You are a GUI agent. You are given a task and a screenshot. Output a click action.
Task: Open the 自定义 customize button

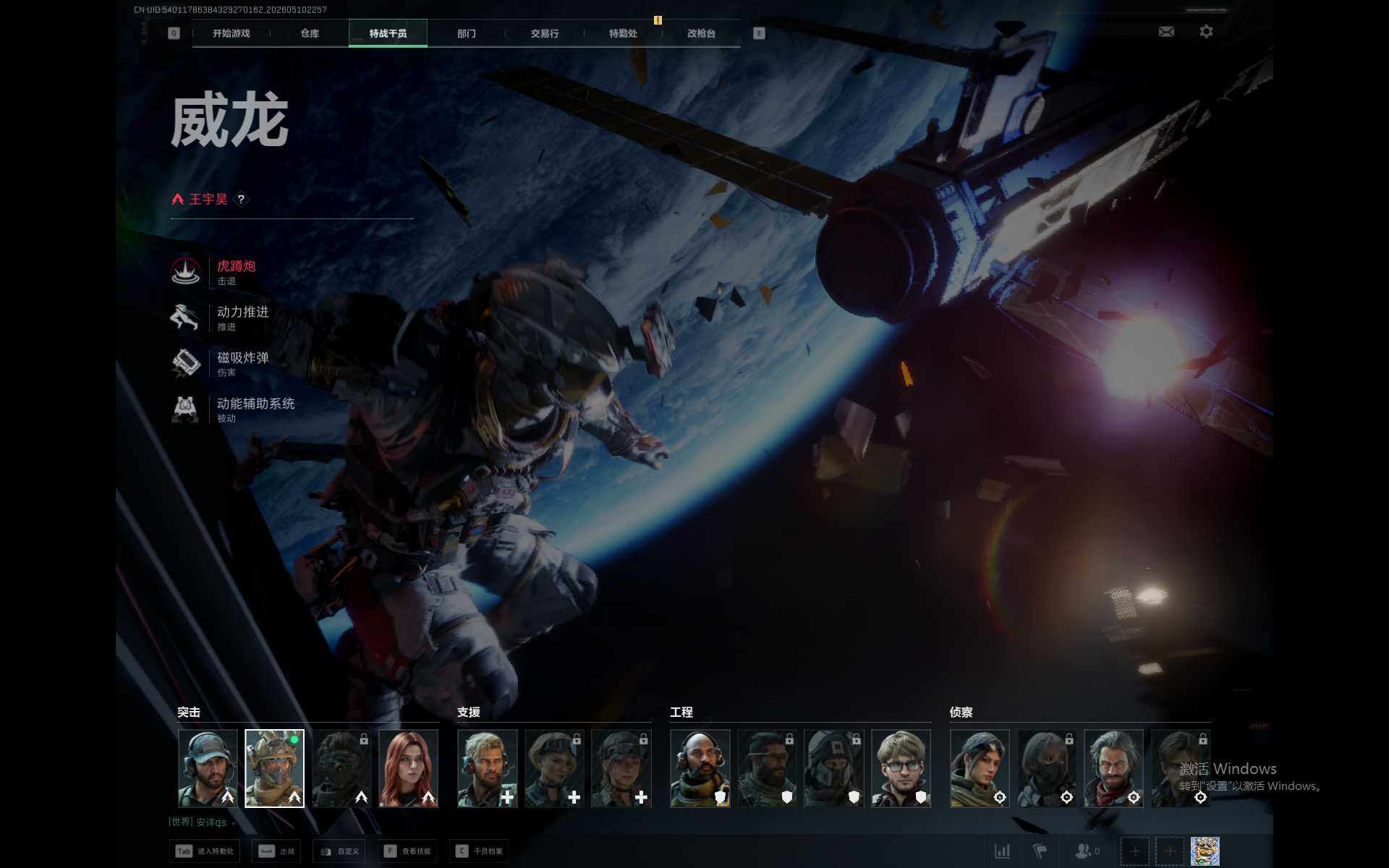tap(339, 851)
